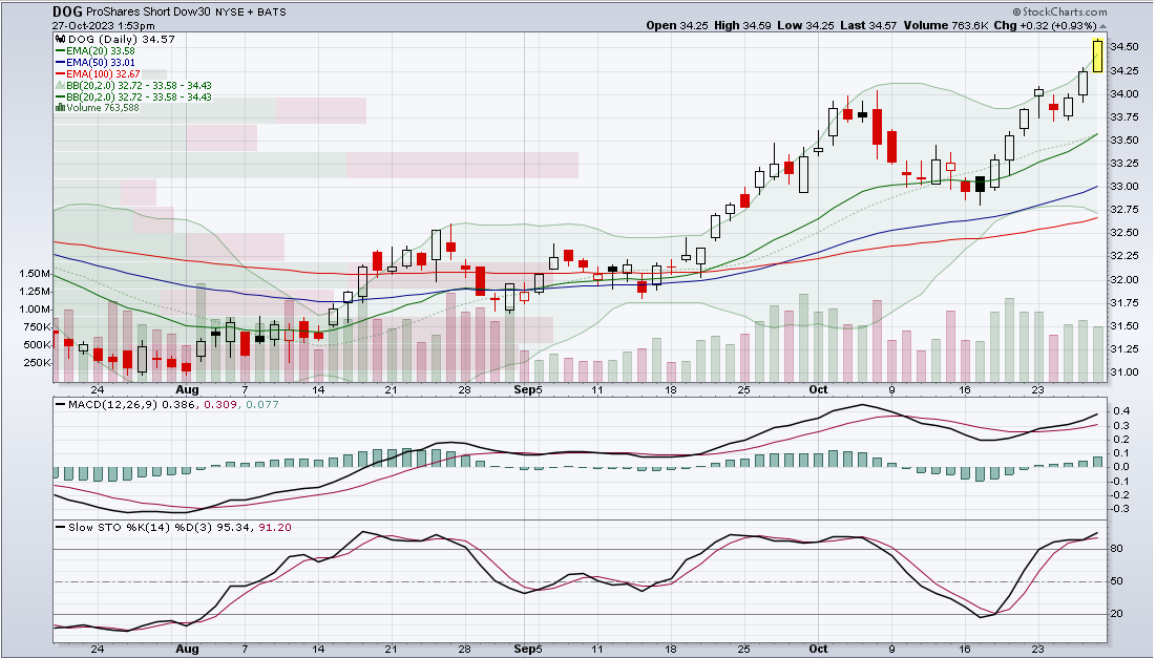The width and height of the screenshot is (1153, 659).
Task: Click the Oct date label under the stochastic panel
Action: pos(818,649)
